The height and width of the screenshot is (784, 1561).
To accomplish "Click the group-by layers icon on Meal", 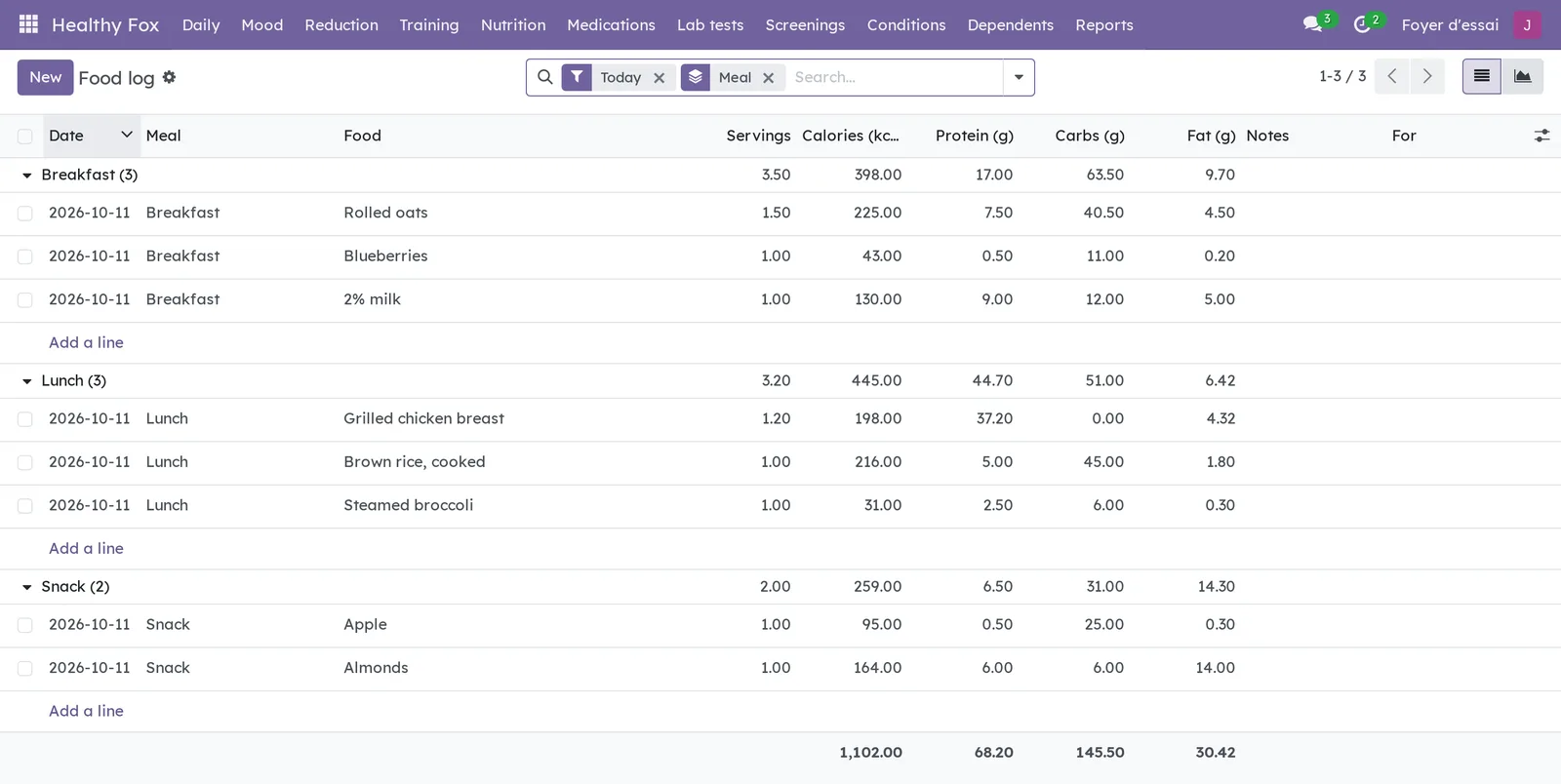I will coord(696,77).
